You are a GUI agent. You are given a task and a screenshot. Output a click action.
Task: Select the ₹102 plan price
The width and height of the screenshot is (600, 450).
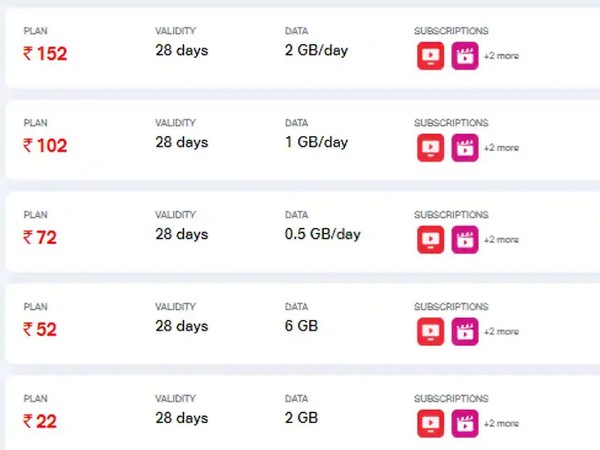pos(45,145)
